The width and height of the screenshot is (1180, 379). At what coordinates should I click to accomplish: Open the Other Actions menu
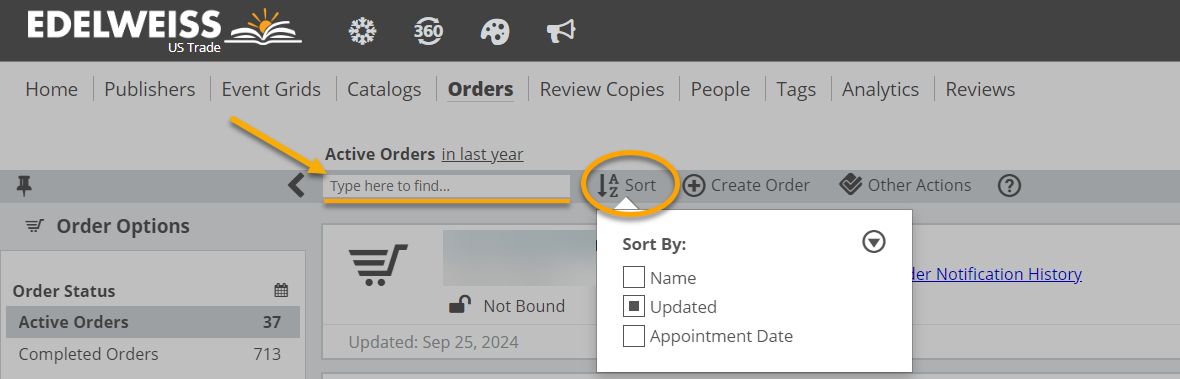click(x=905, y=185)
